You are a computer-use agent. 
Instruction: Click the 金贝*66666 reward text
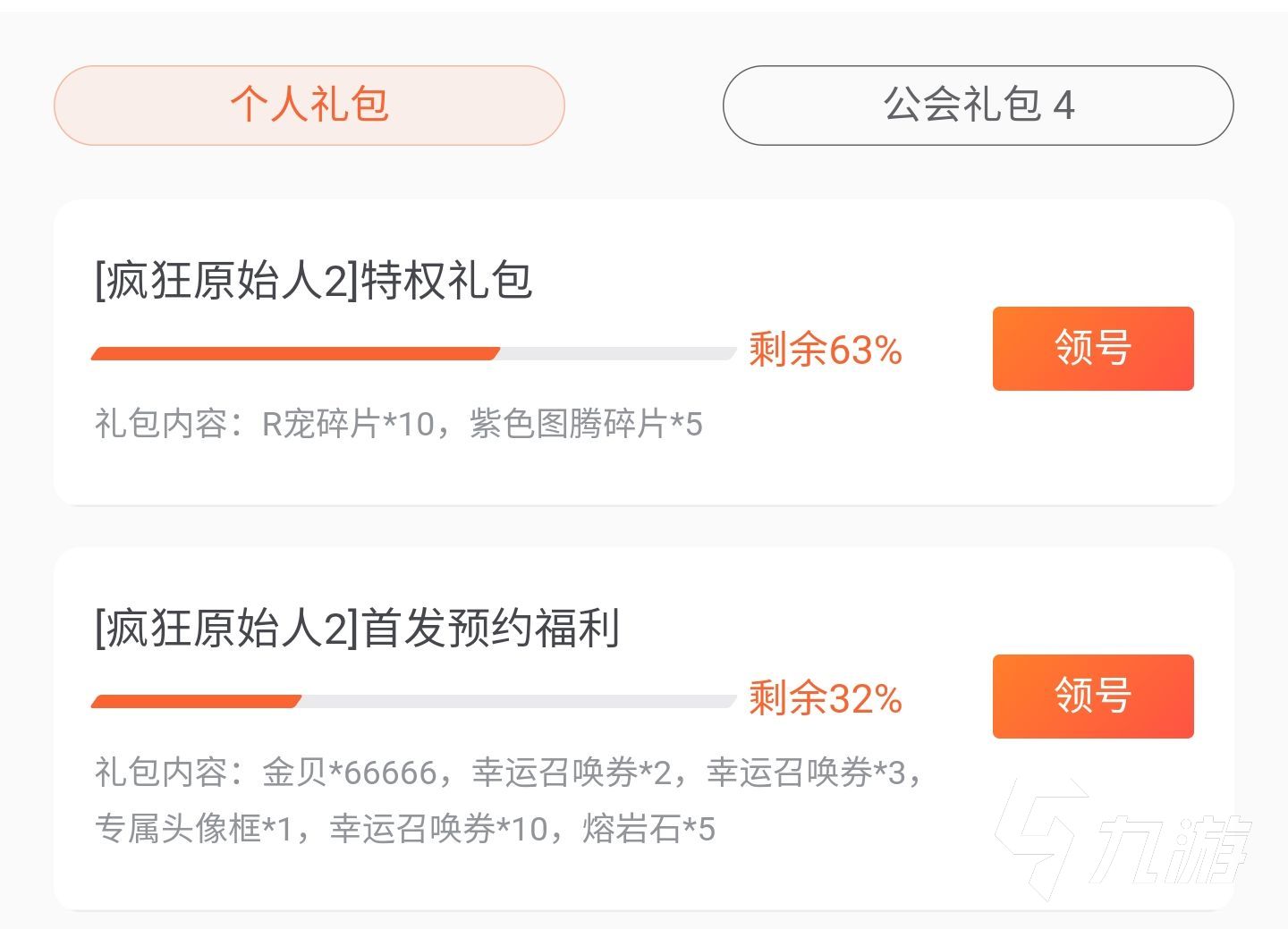click(349, 772)
